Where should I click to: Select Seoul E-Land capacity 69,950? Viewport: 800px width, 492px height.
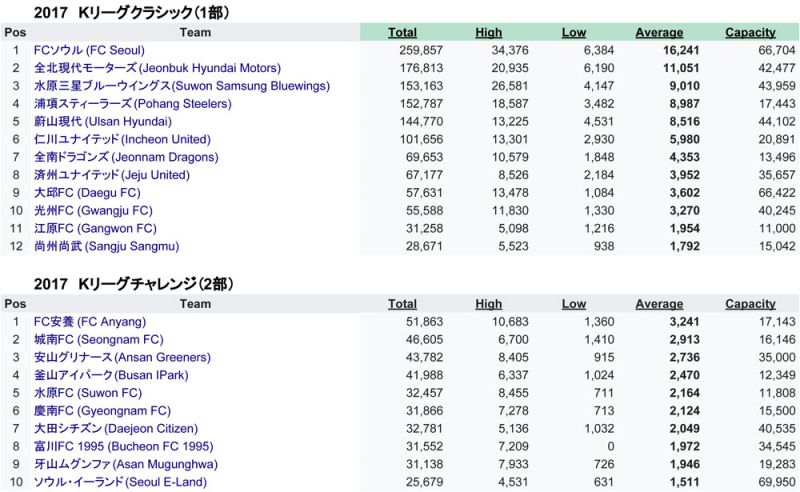(x=777, y=482)
